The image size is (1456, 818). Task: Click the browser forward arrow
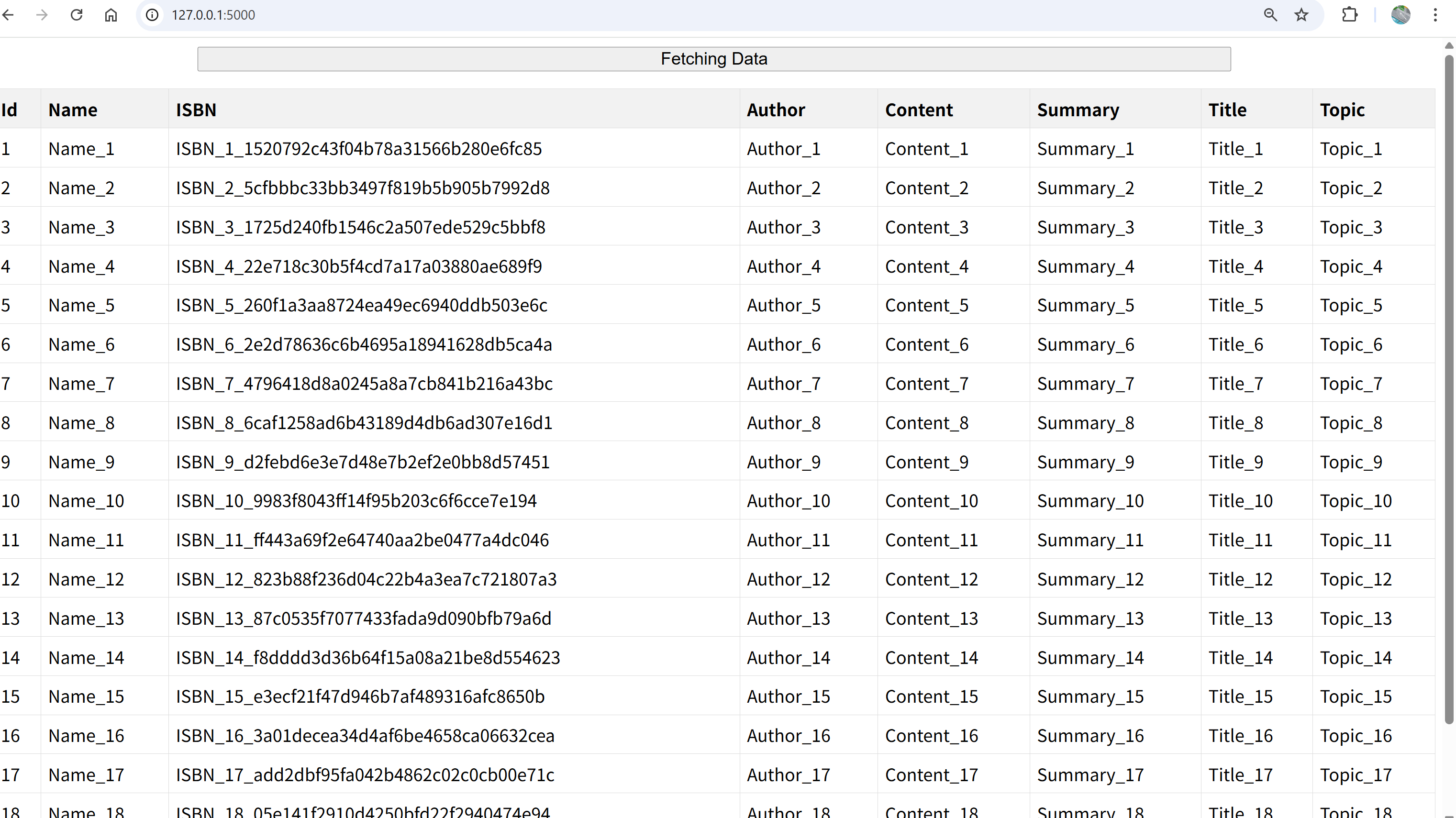pos(42,15)
